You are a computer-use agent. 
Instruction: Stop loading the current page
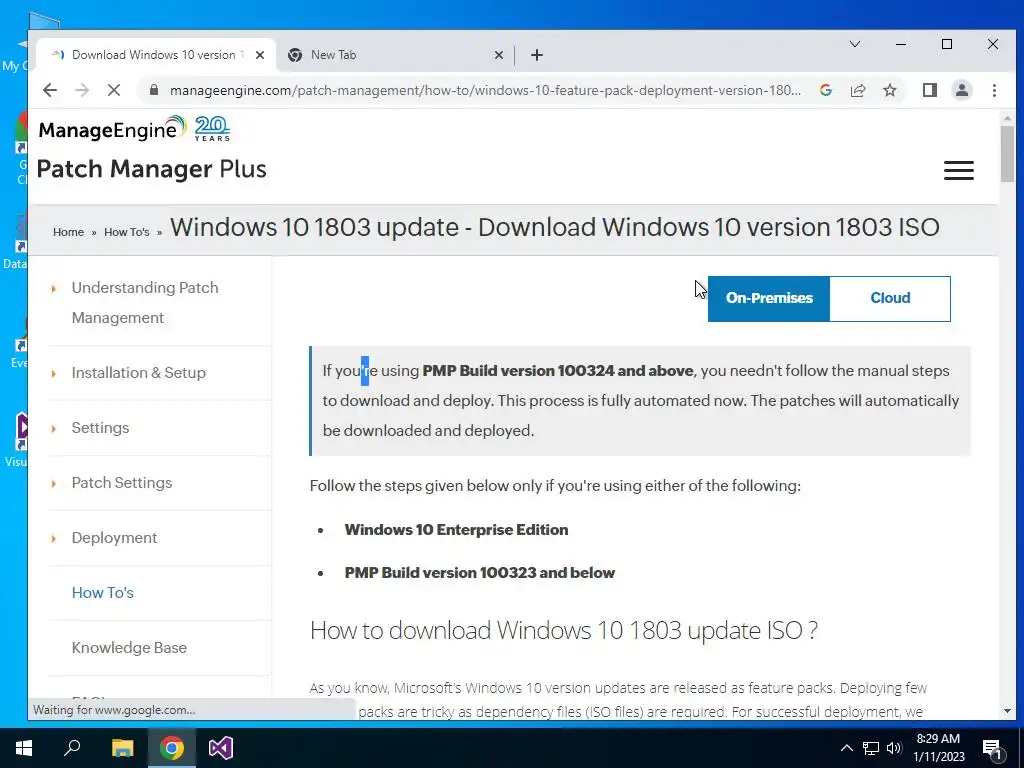point(114,90)
